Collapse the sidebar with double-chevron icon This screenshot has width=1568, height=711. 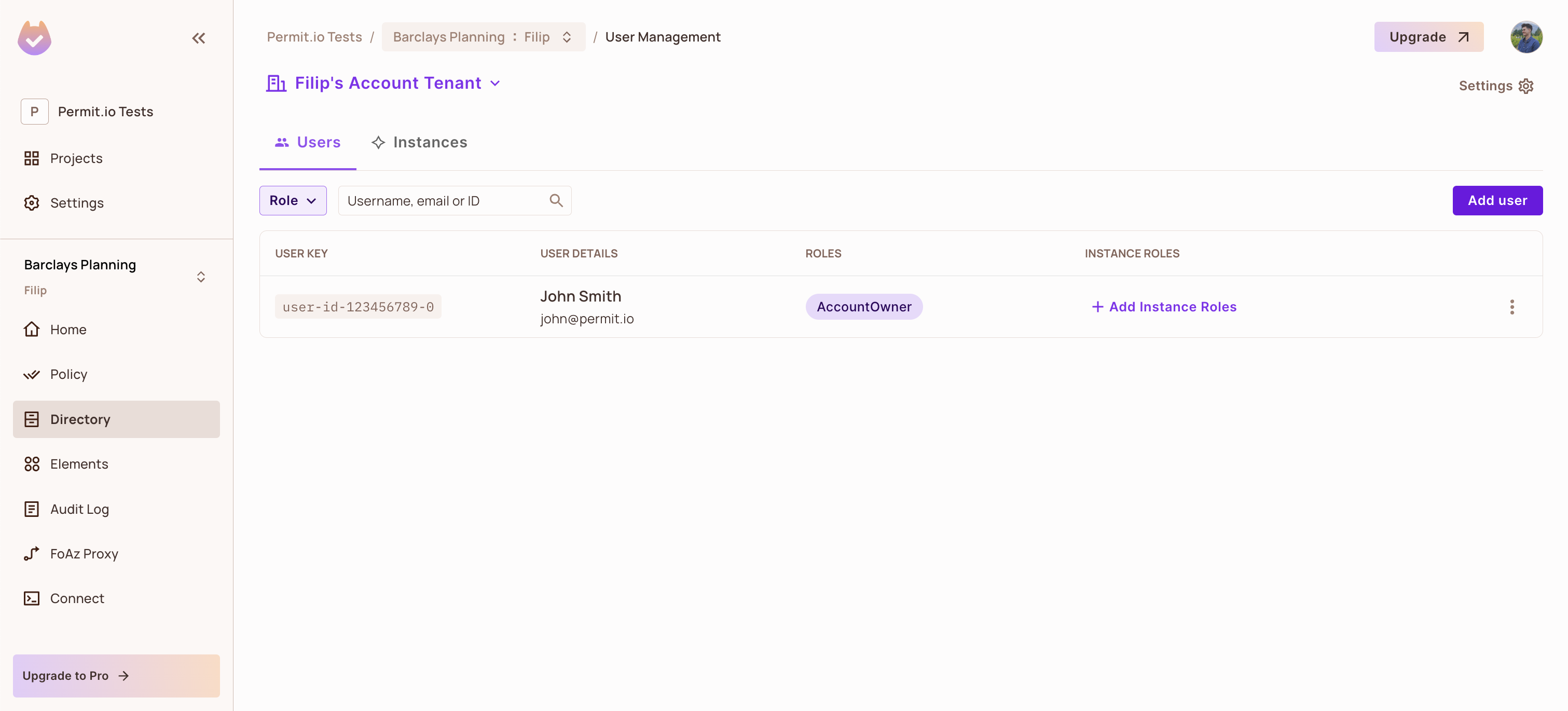198,38
